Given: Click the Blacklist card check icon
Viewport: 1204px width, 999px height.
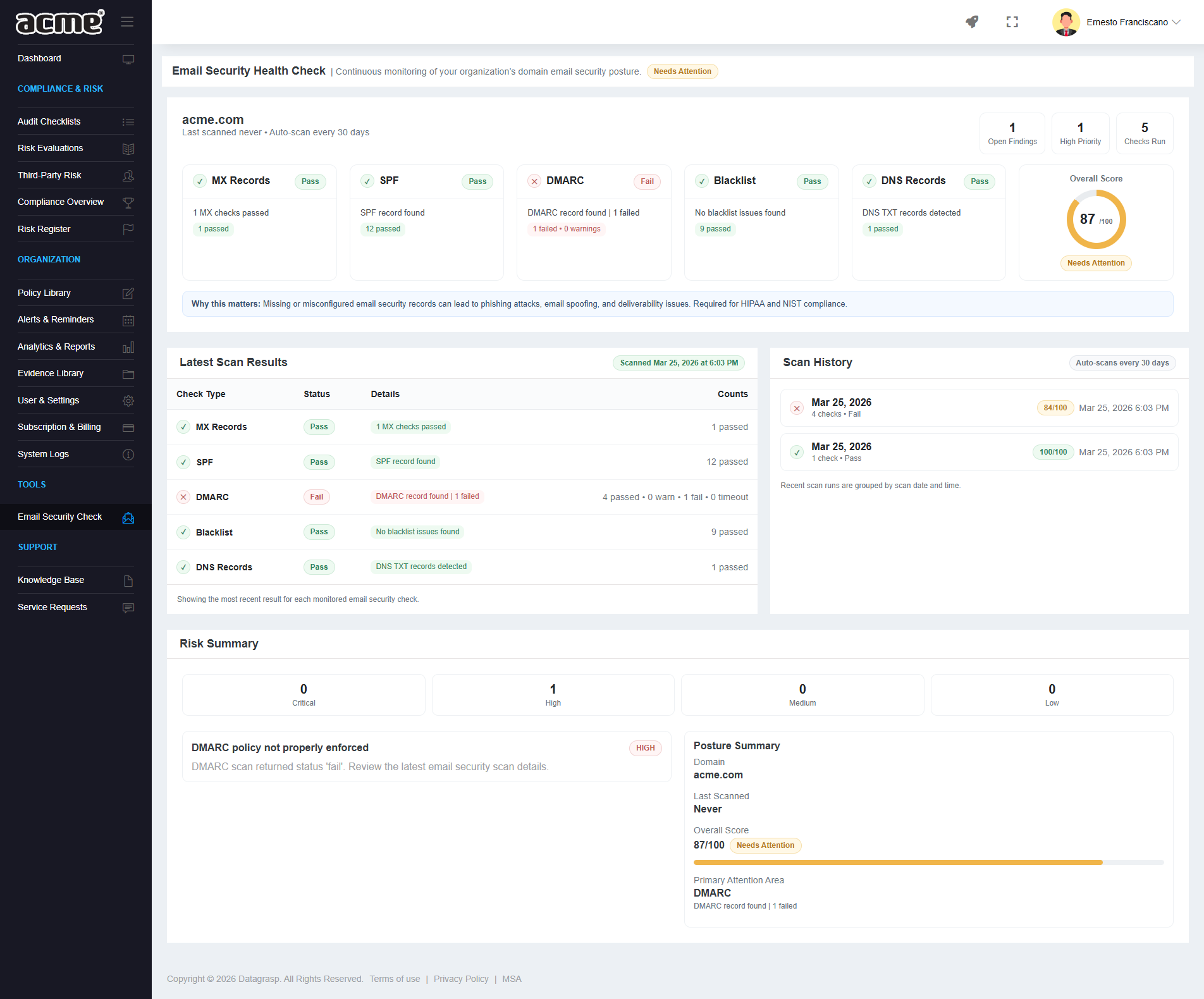Looking at the screenshot, I should coord(702,181).
